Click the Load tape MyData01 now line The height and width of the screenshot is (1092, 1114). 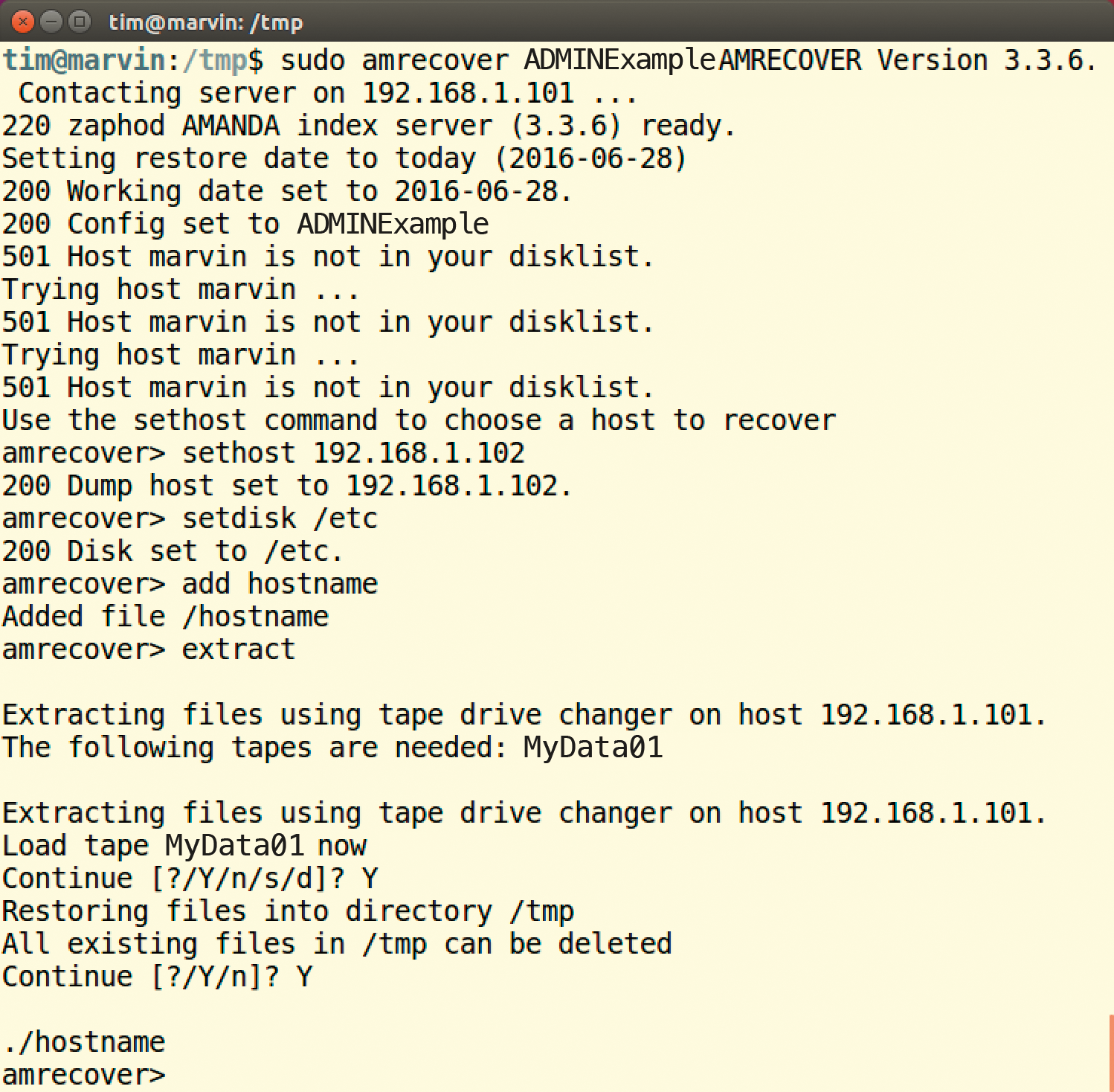coord(184,845)
